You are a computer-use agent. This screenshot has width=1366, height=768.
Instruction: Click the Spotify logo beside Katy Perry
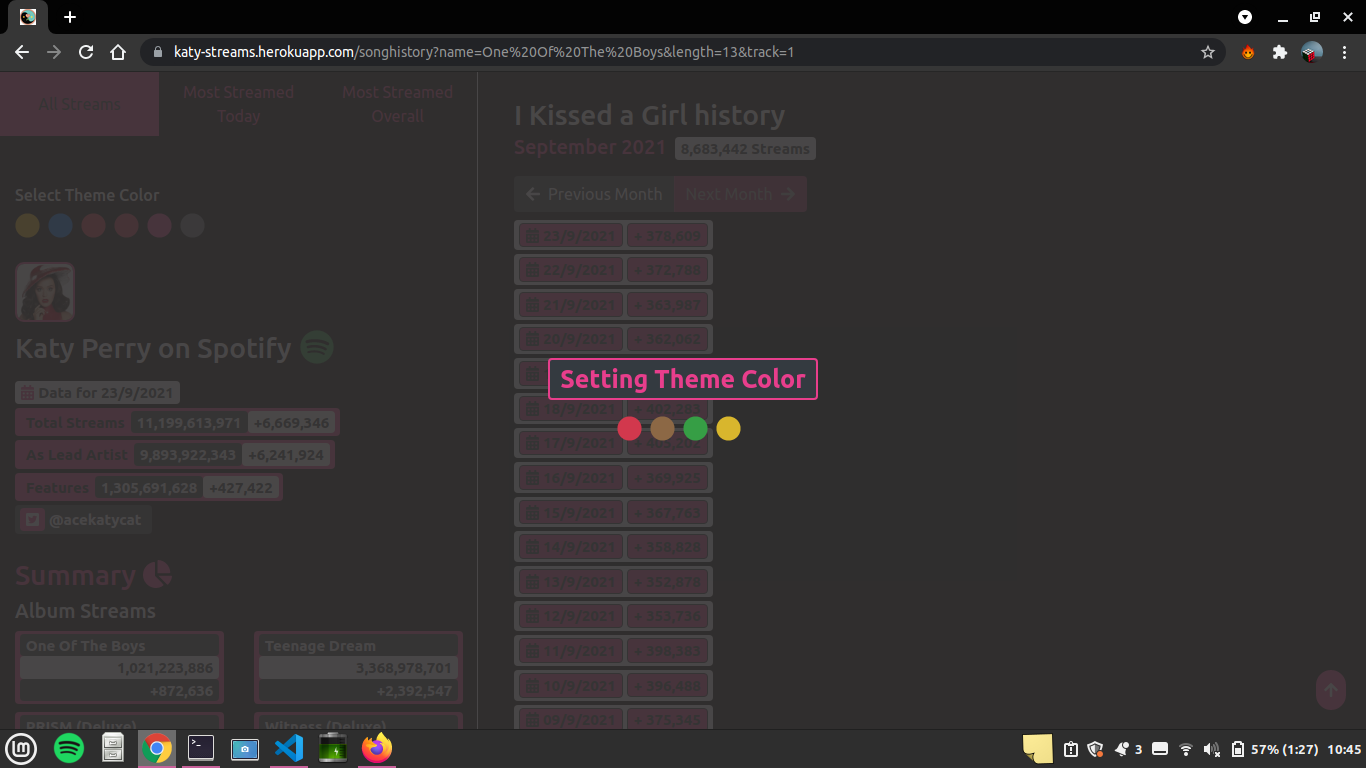tap(317, 348)
